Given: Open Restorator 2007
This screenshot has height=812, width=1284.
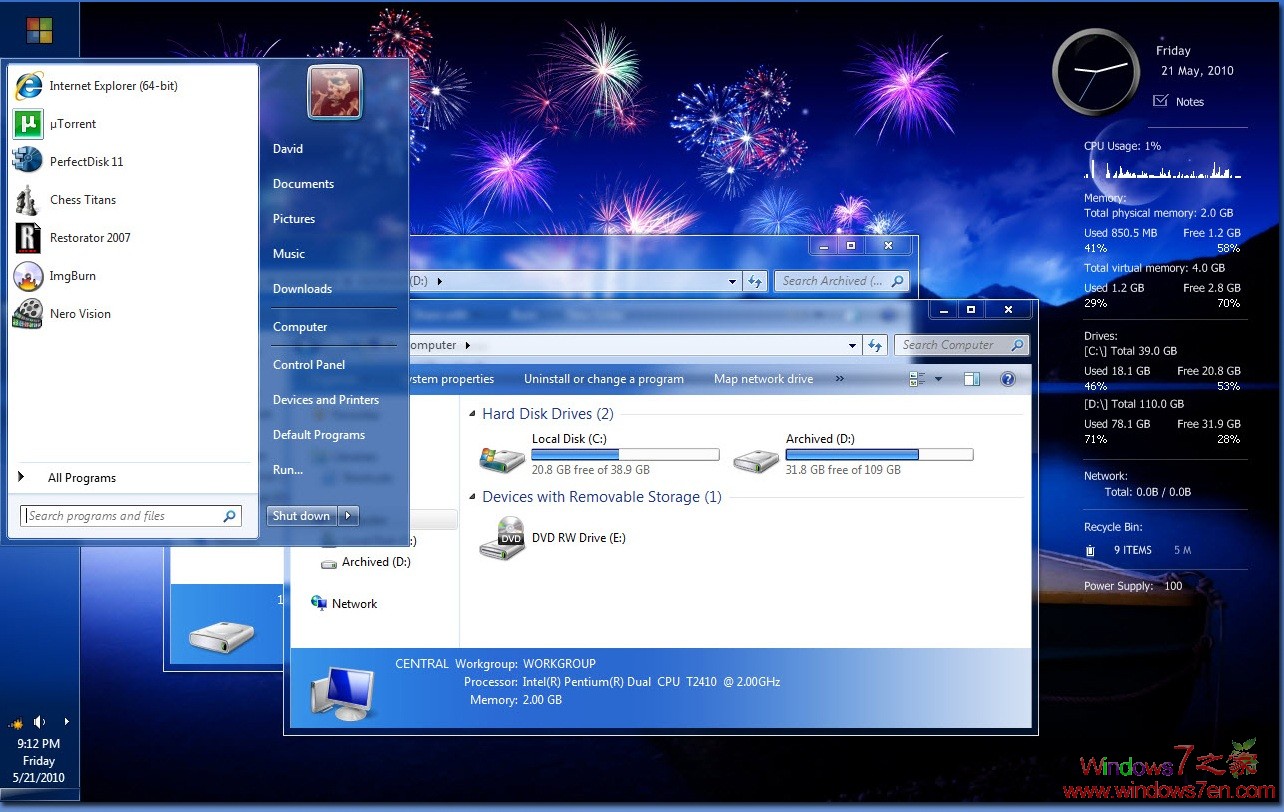Looking at the screenshot, I should click(x=90, y=237).
